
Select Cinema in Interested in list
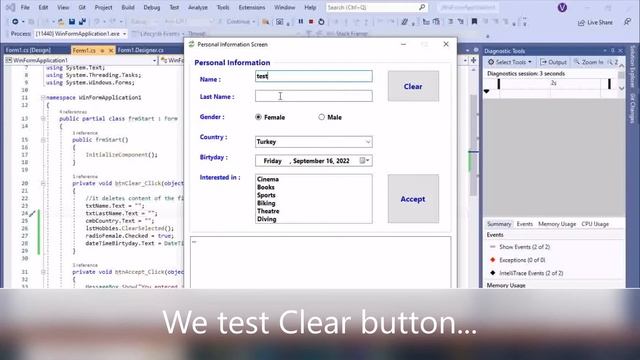tap(268, 179)
